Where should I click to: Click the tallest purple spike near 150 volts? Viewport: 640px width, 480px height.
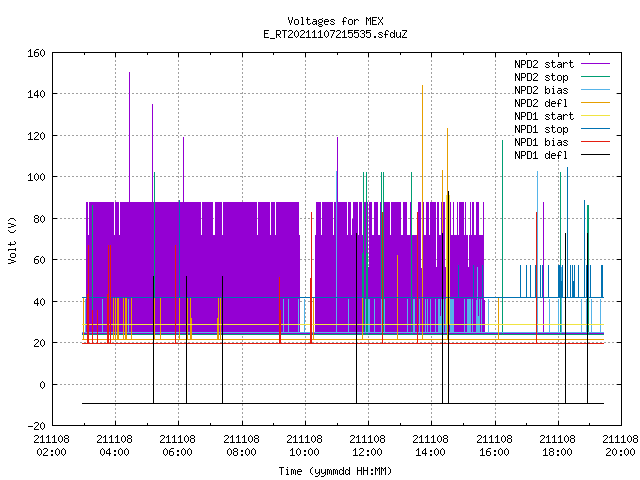[x=129, y=137]
